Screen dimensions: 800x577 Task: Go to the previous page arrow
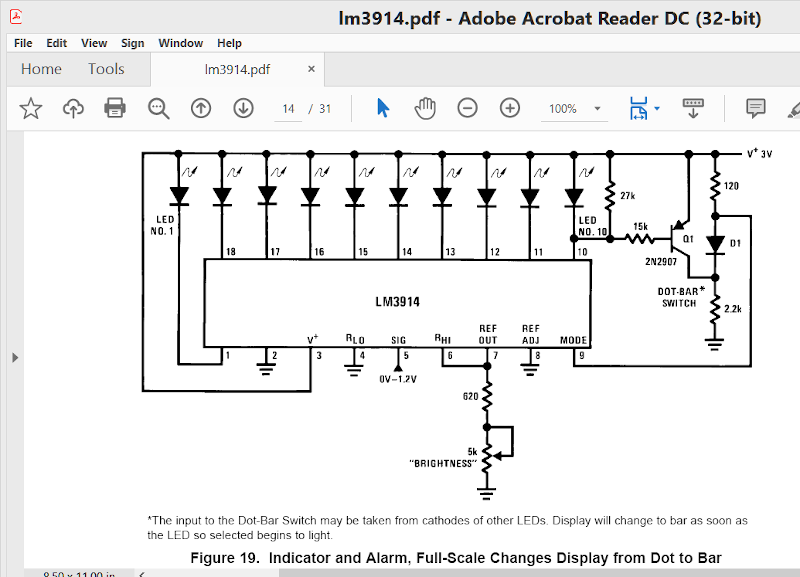pos(201,109)
